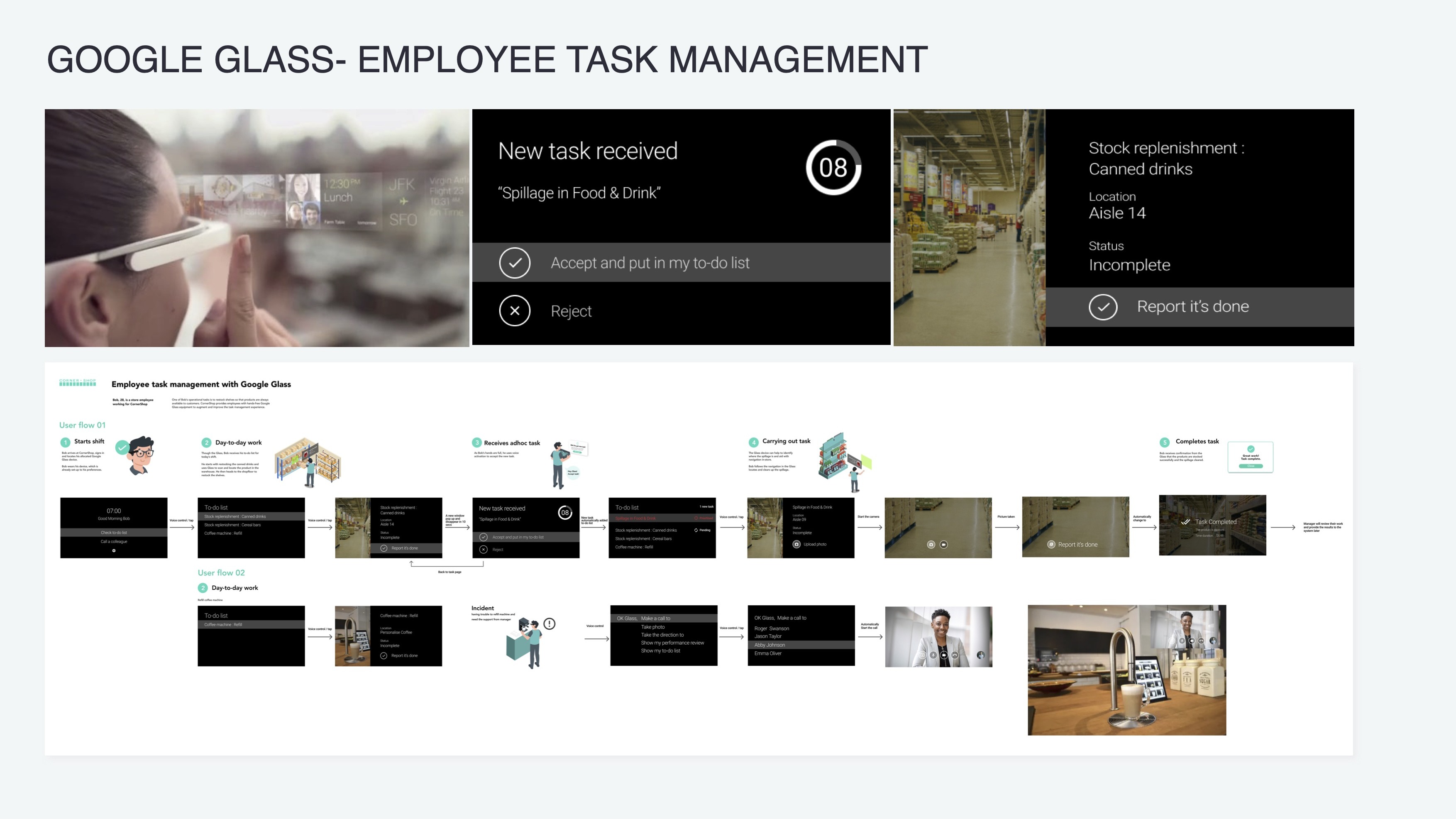Tap large Accept and put in my to-do list
Screen dimensions: 1456x819
click(x=681, y=263)
